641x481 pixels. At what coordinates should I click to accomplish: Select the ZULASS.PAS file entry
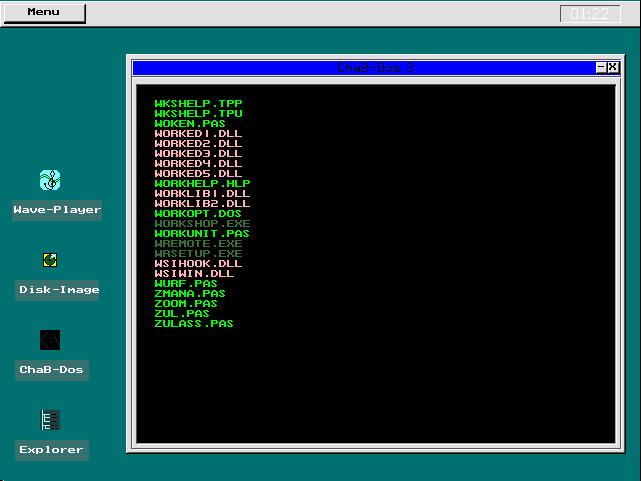click(194, 324)
